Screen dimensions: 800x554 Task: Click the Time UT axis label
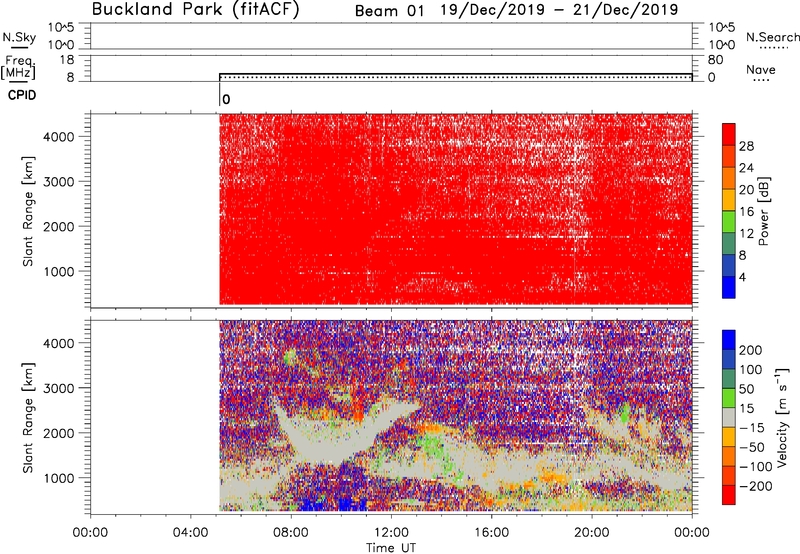(391, 548)
